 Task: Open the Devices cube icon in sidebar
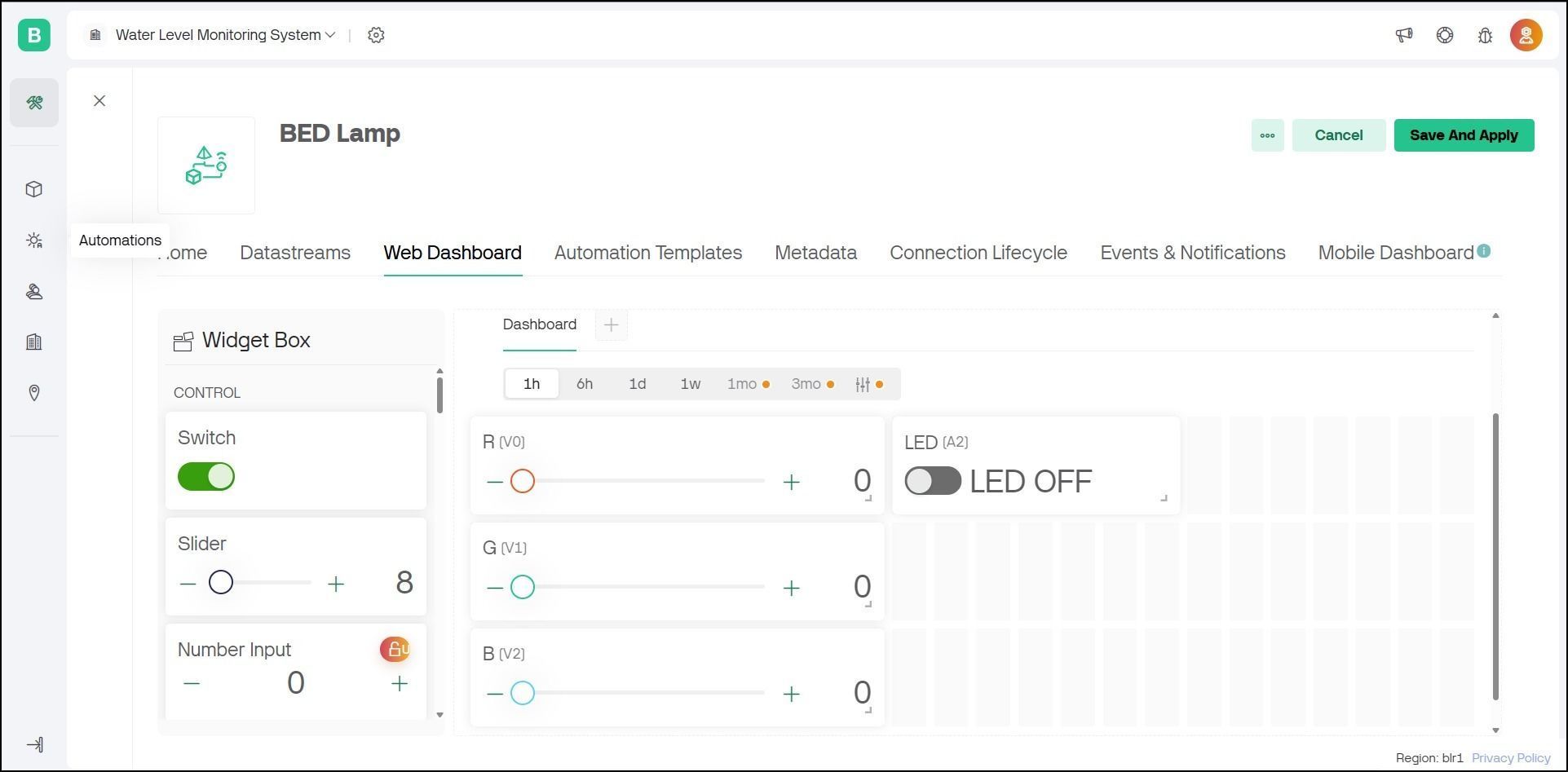pos(34,189)
